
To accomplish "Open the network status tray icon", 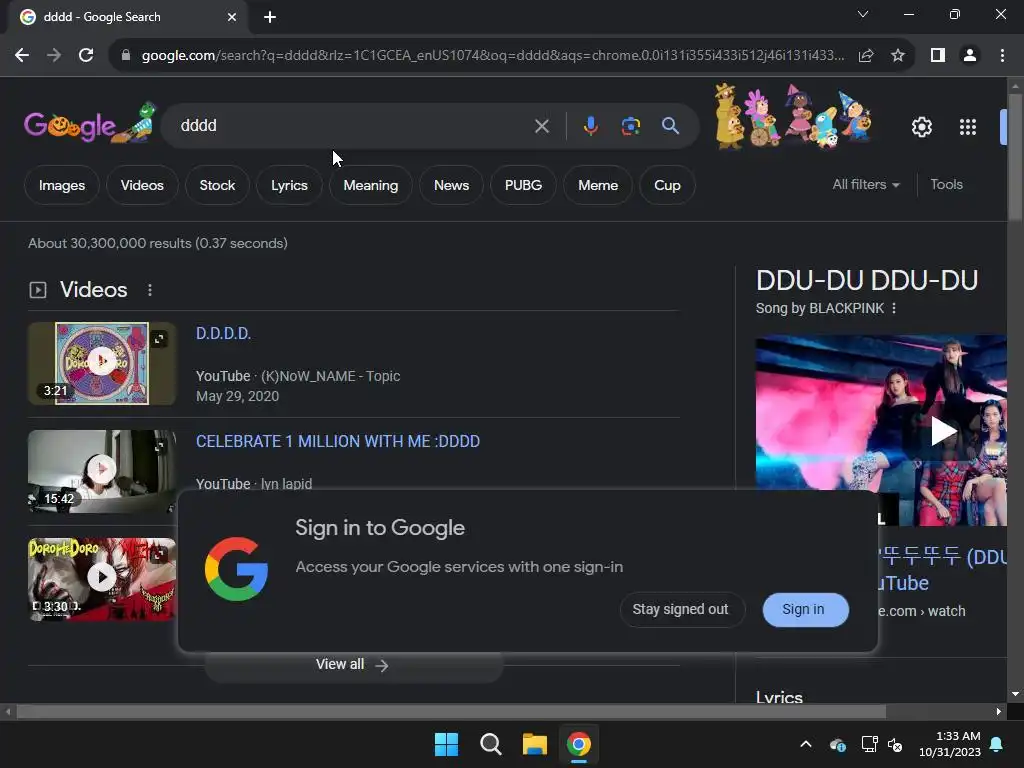I will 869,744.
